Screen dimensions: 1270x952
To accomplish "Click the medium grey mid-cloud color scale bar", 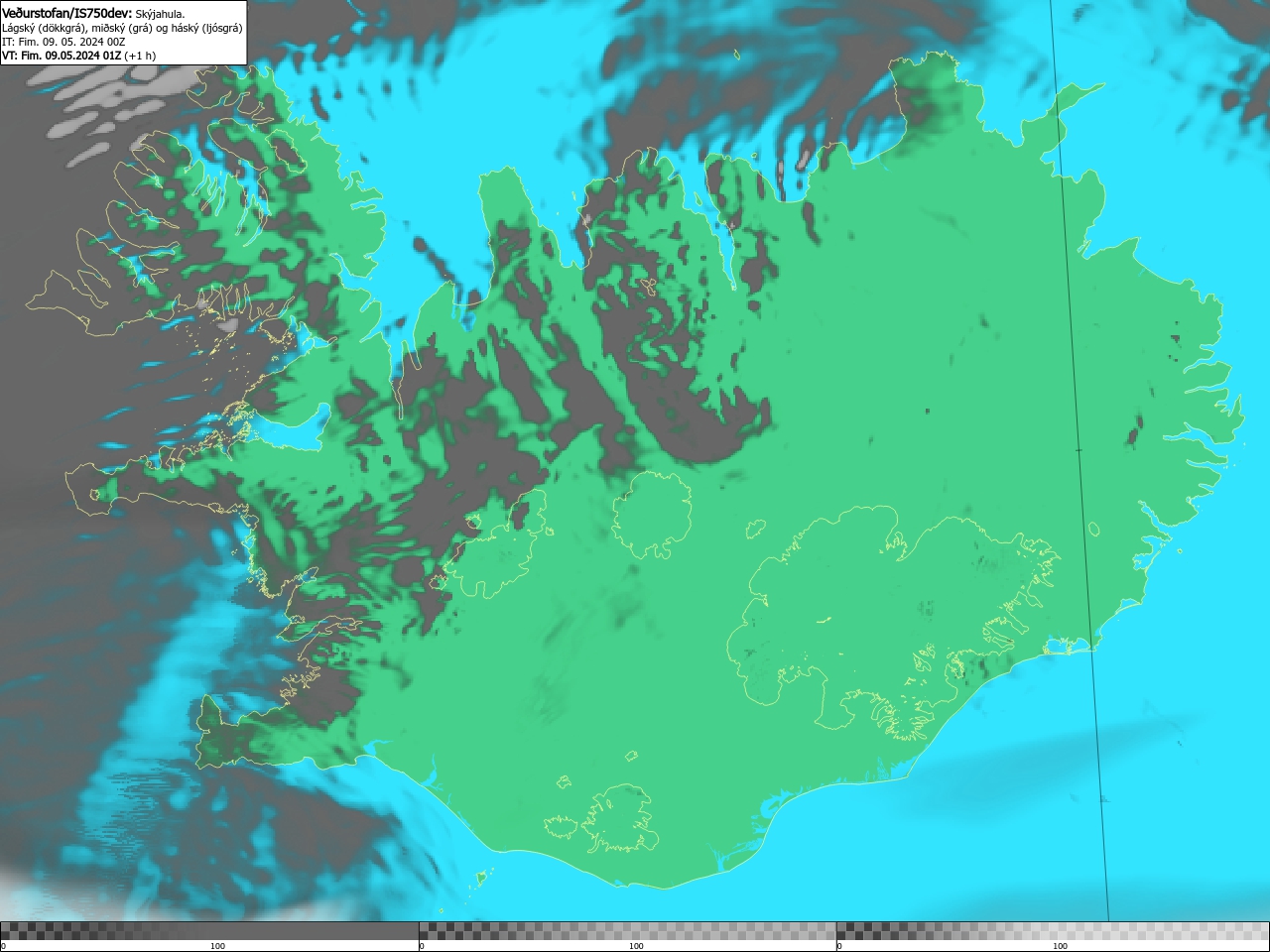I will (627, 930).
